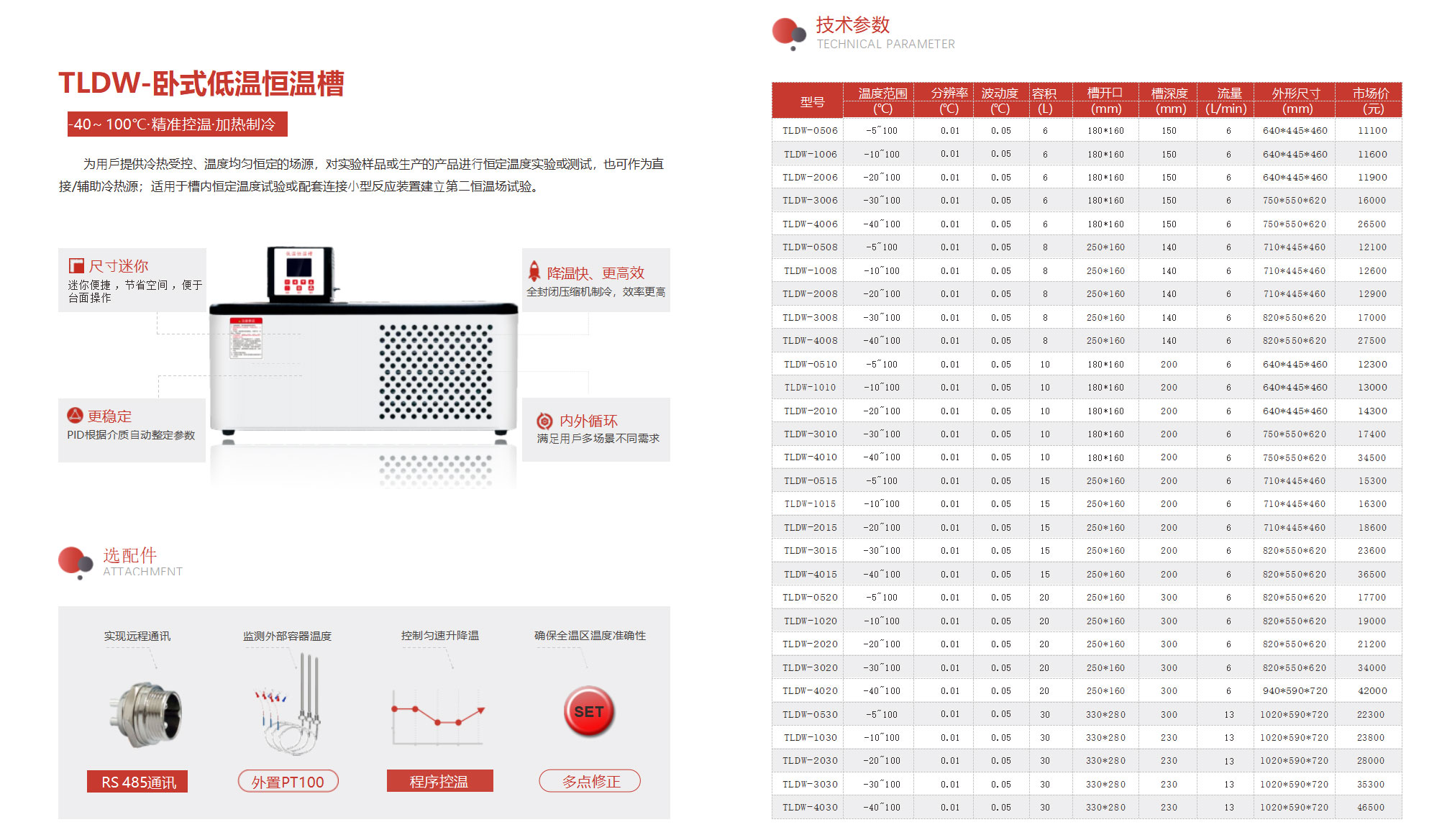This screenshot has width=1442, height=840.
Task: Click the triangle icon beside 更稳定
Action: click(x=75, y=415)
